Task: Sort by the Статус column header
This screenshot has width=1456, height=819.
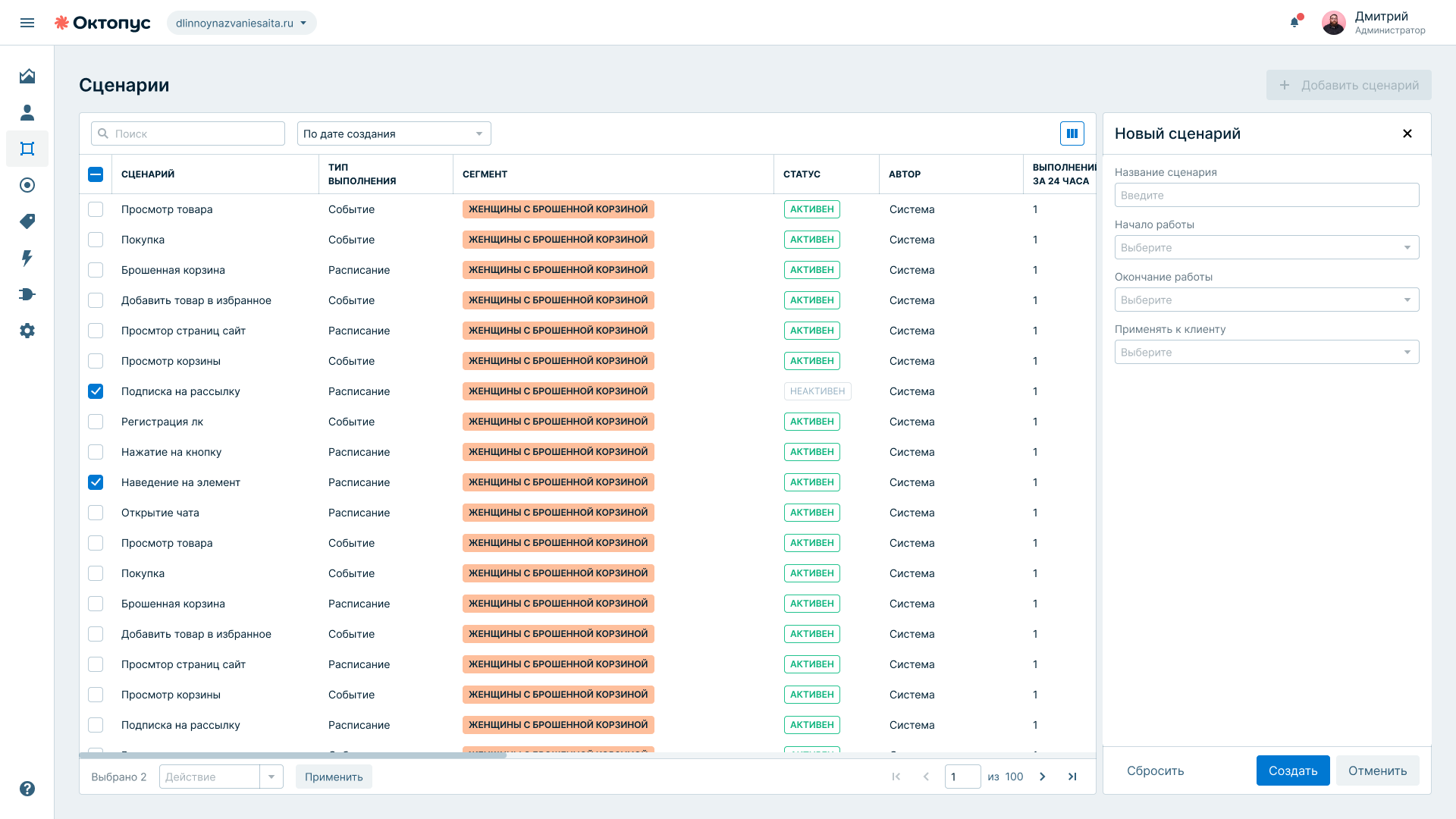Action: (802, 174)
